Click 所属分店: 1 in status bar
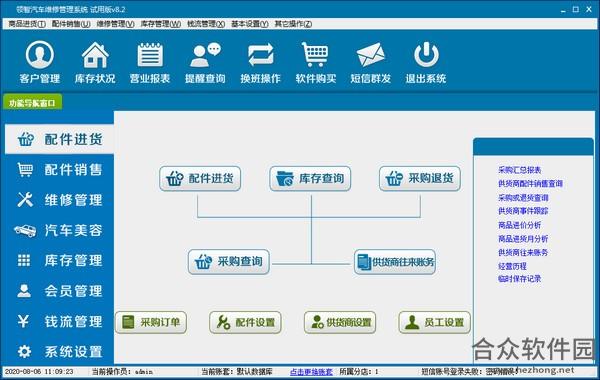The image size is (600, 380). point(359,372)
